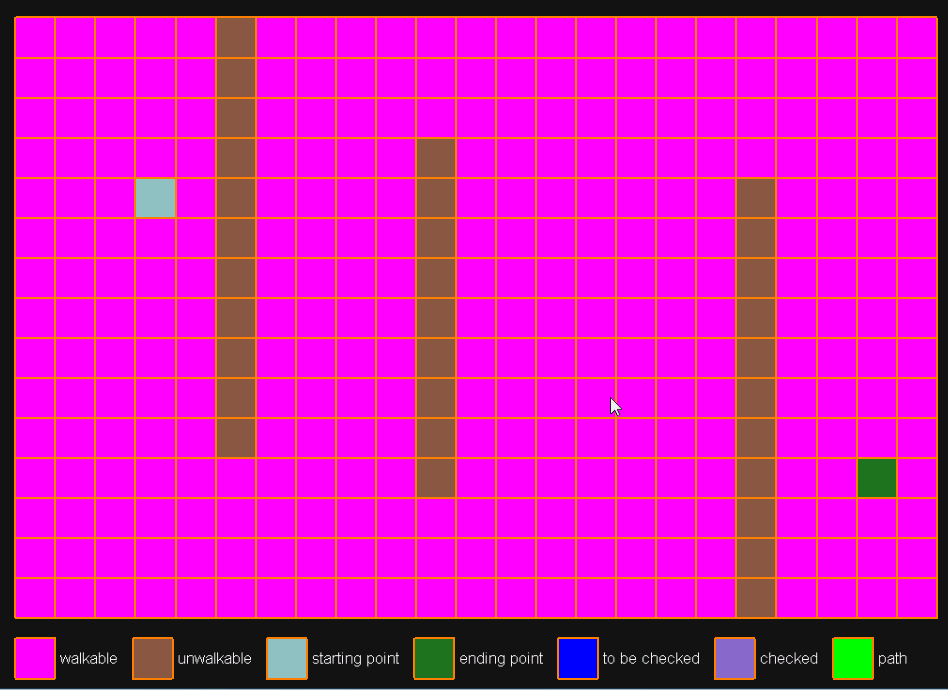Click the 'unwalkable' legend label

coord(215,659)
